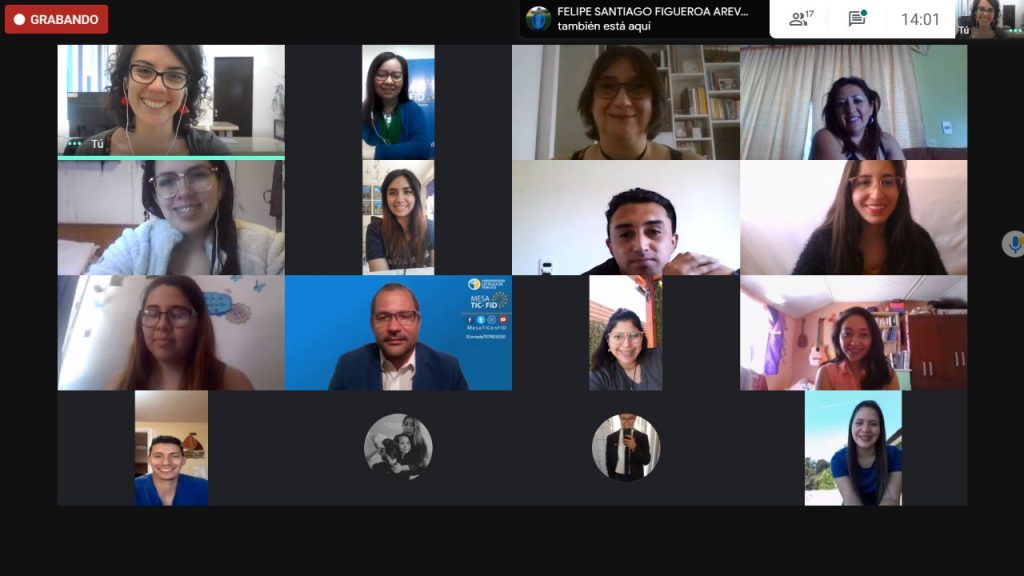Click the 14:01 clock display
The height and width of the screenshot is (576, 1024).
tap(920, 20)
